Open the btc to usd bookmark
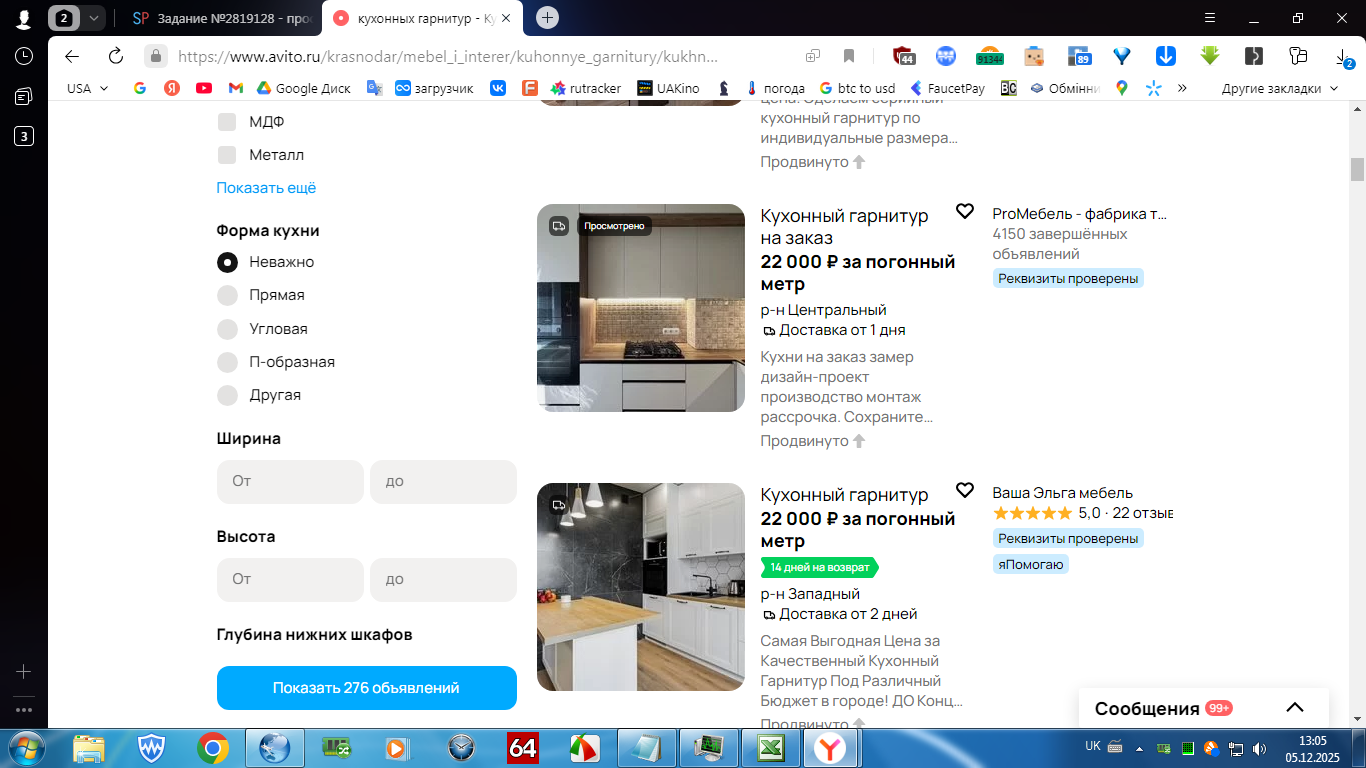 click(x=857, y=88)
